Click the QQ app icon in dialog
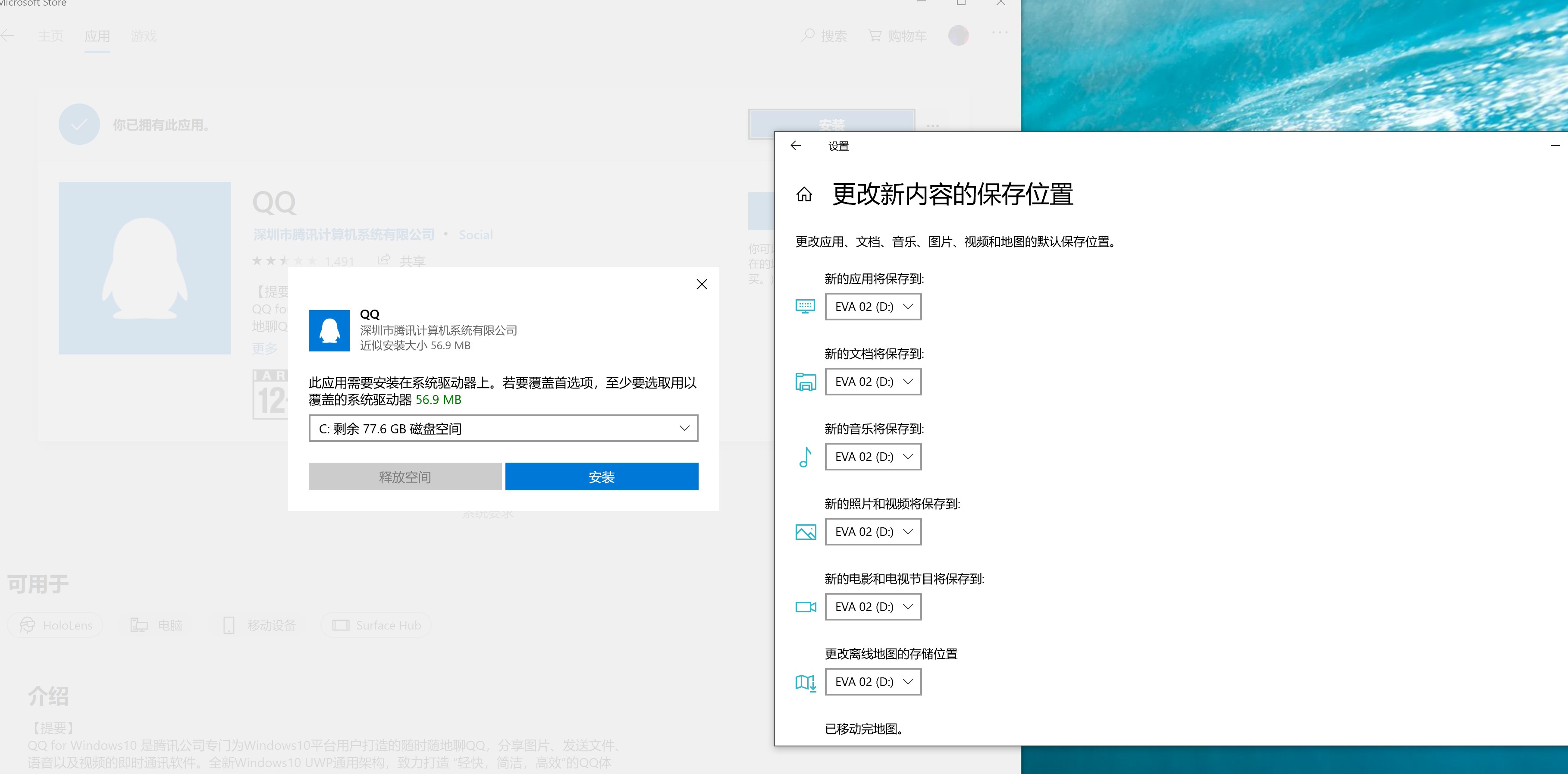 pos(329,330)
